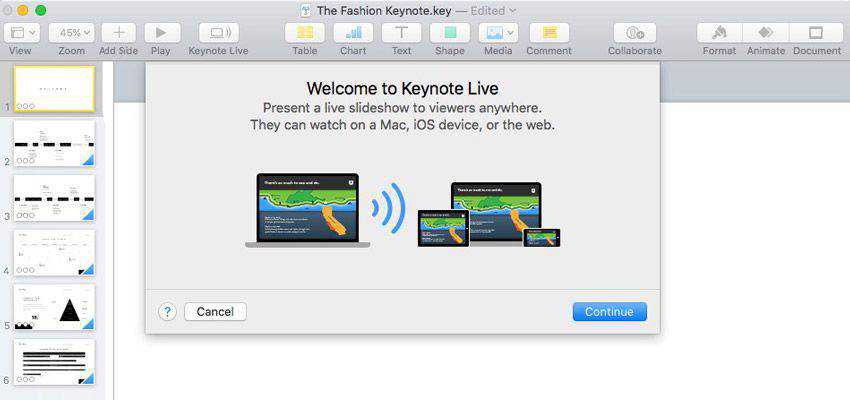Insert a Table using the toolbar icon
Viewport: 850px width, 400px height.
(305, 33)
